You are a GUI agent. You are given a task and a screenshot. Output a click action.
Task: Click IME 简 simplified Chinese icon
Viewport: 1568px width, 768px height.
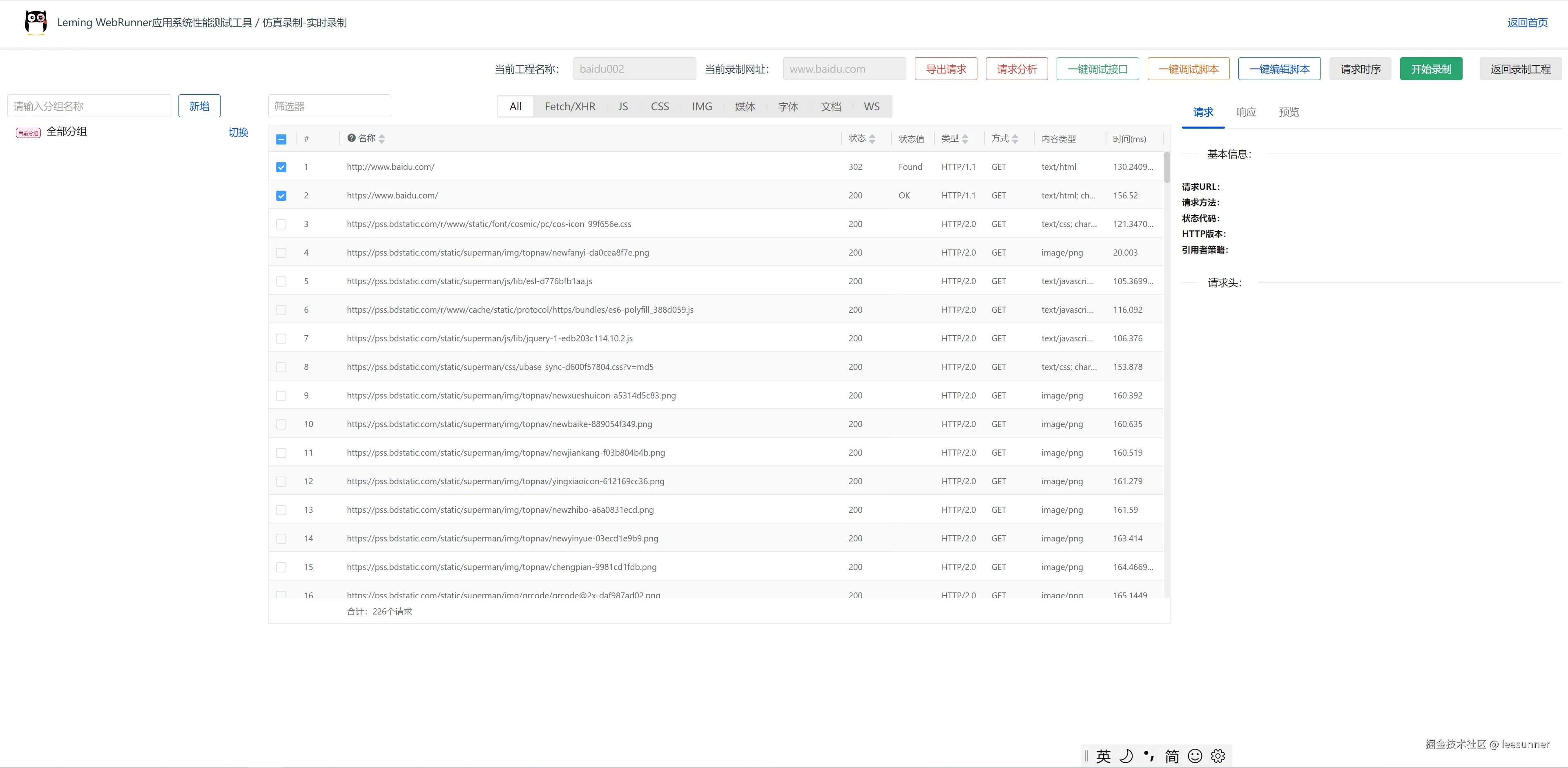pyautogui.click(x=1172, y=756)
